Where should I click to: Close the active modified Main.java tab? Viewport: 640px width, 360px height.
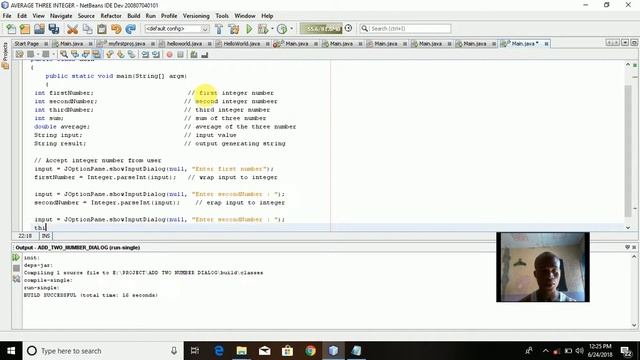(x=546, y=43)
